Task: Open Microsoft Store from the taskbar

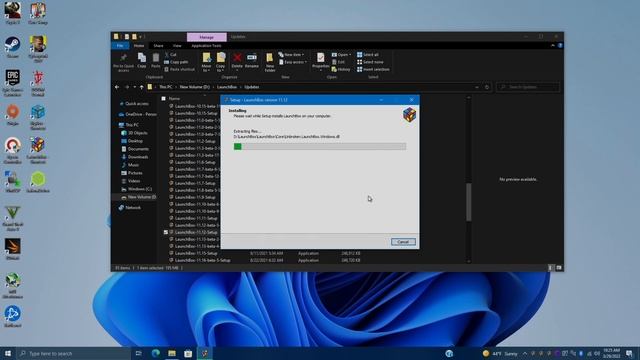Action: [x=188, y=353]
